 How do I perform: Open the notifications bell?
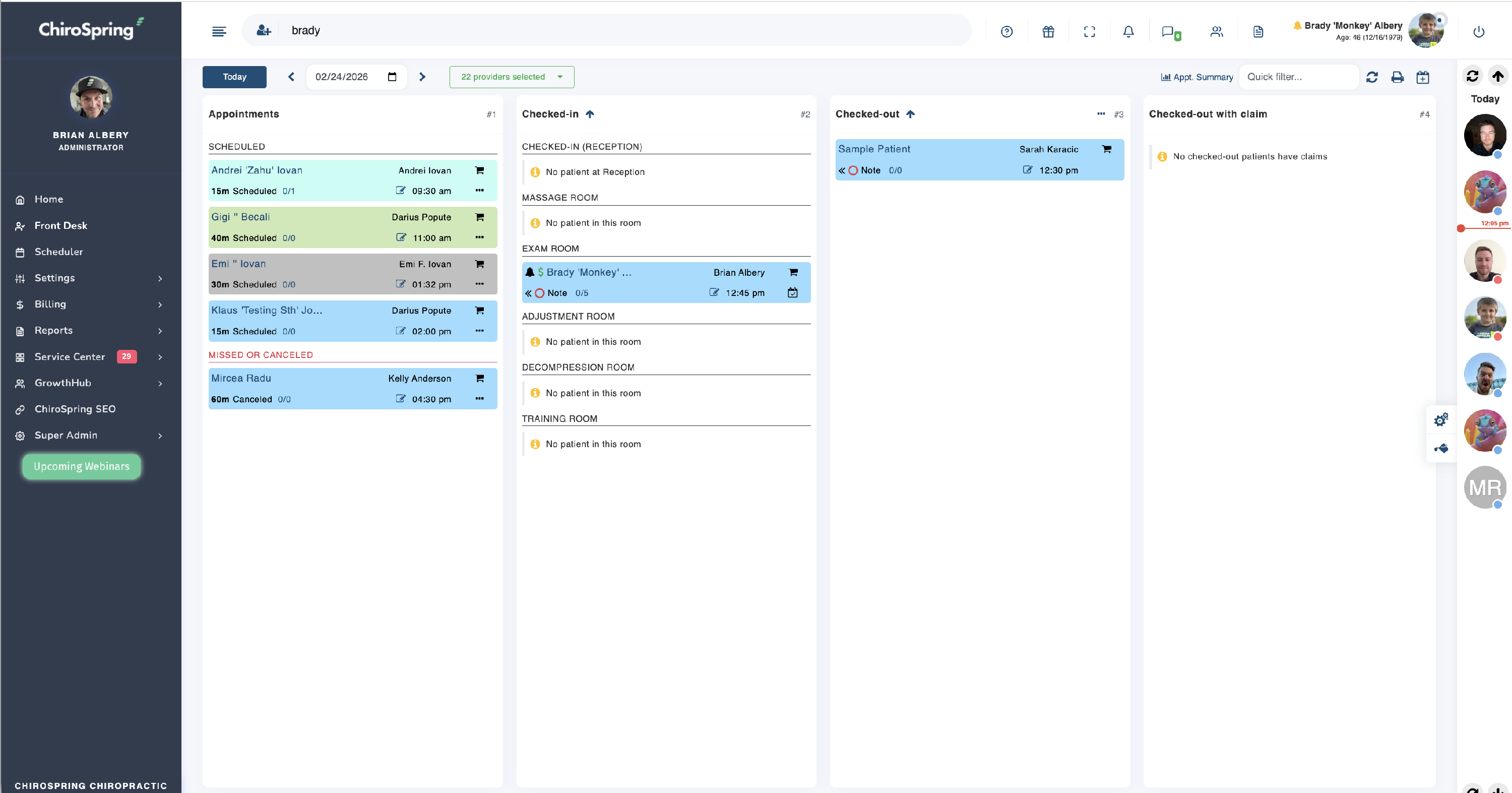1128,32
